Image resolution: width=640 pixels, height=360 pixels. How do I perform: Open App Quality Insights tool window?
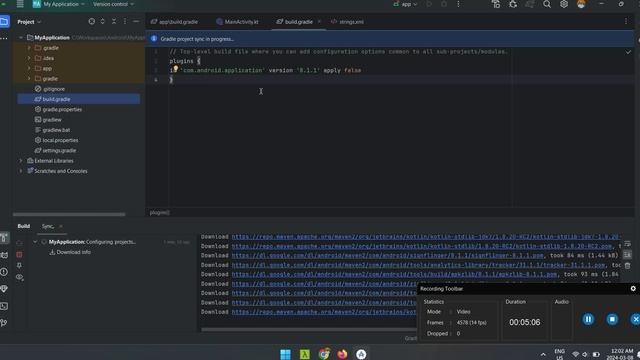click(4, 289)
